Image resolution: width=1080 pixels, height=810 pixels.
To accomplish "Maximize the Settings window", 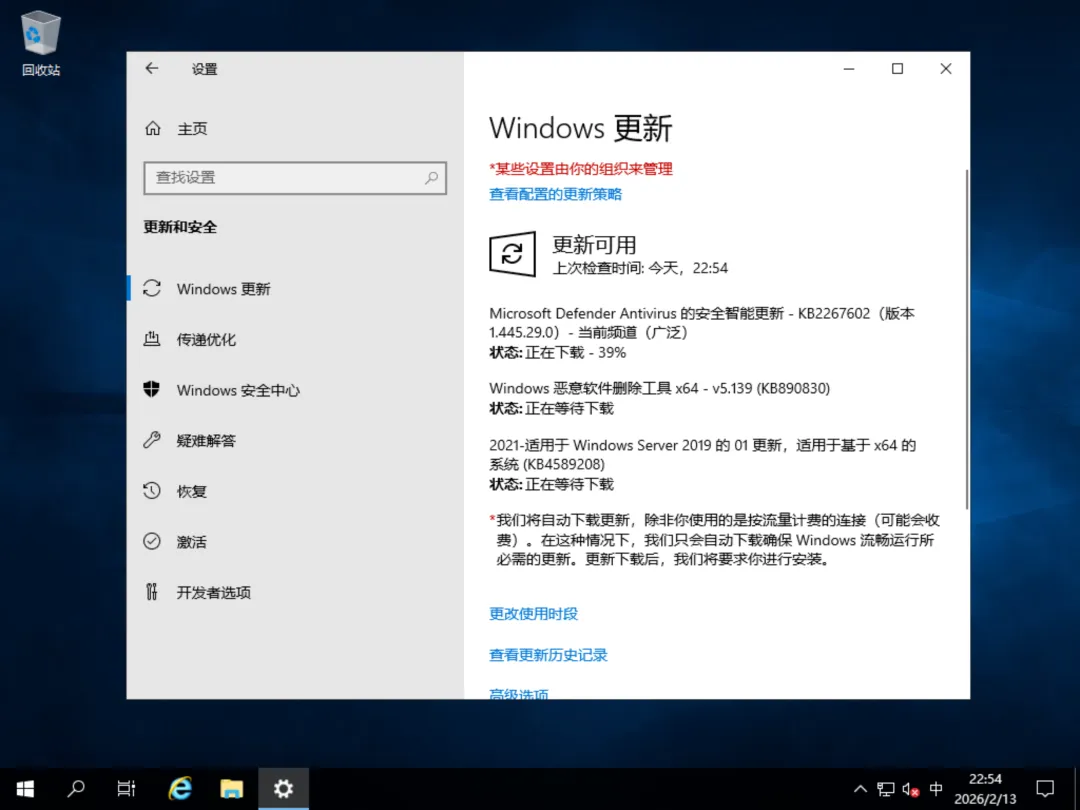I will click(897, 68).
